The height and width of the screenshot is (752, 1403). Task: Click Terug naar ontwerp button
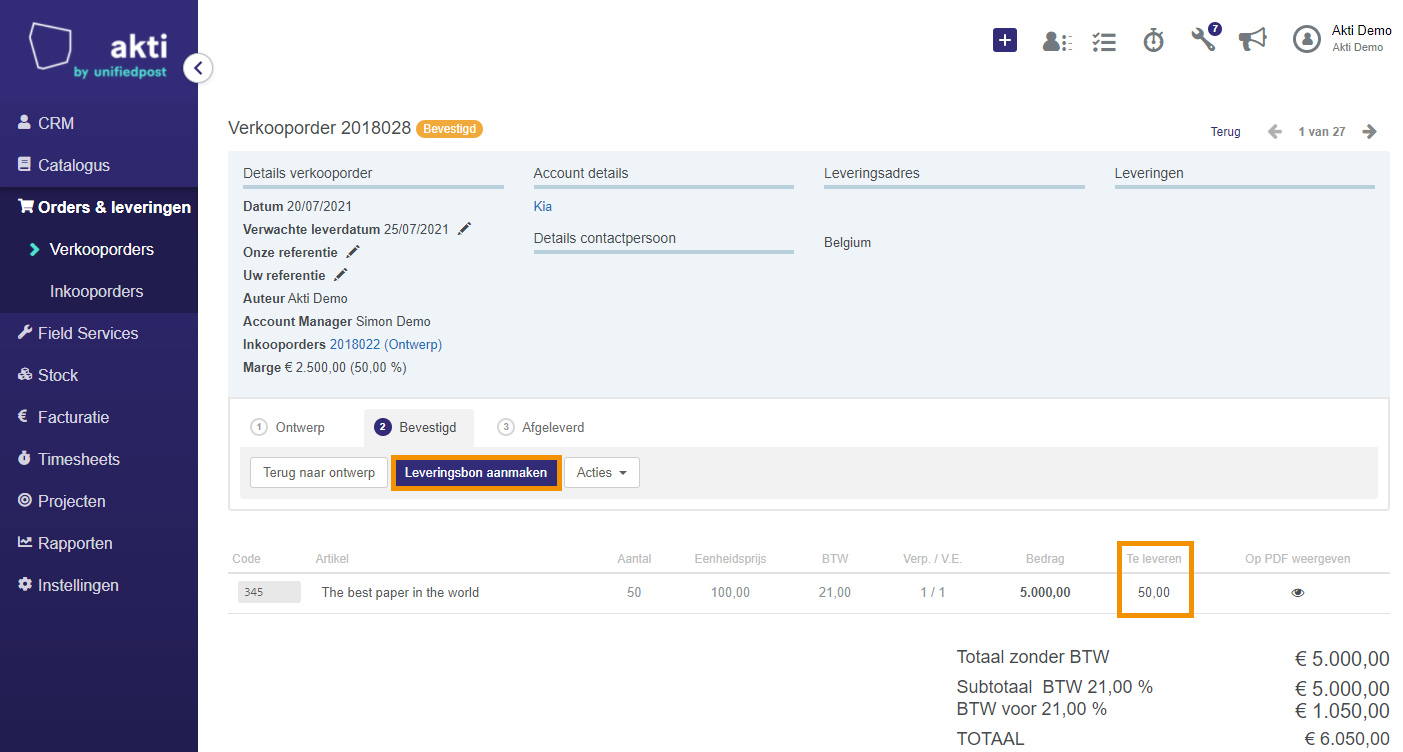319,472
